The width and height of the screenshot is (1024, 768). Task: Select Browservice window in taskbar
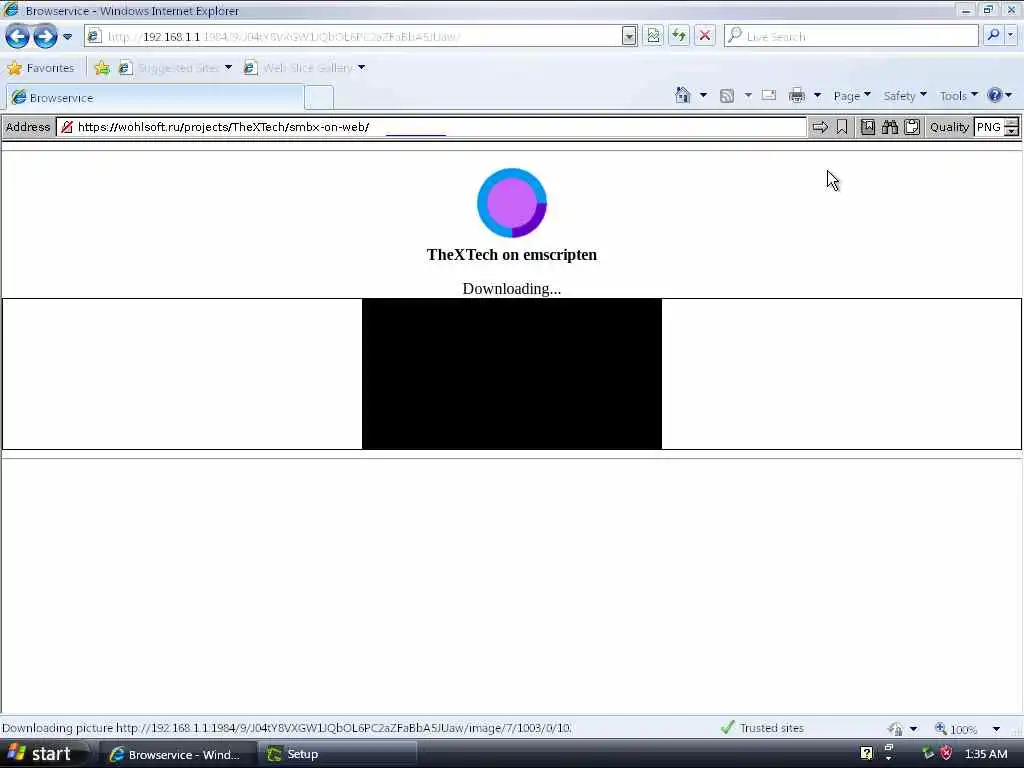[x=178, y=754]
